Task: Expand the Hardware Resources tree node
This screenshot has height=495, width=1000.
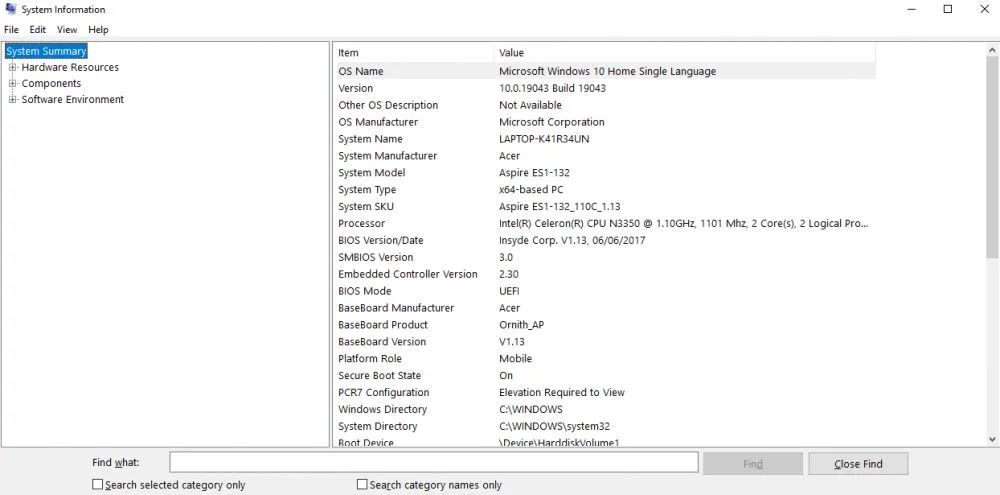Action: [x=13, y=68]
